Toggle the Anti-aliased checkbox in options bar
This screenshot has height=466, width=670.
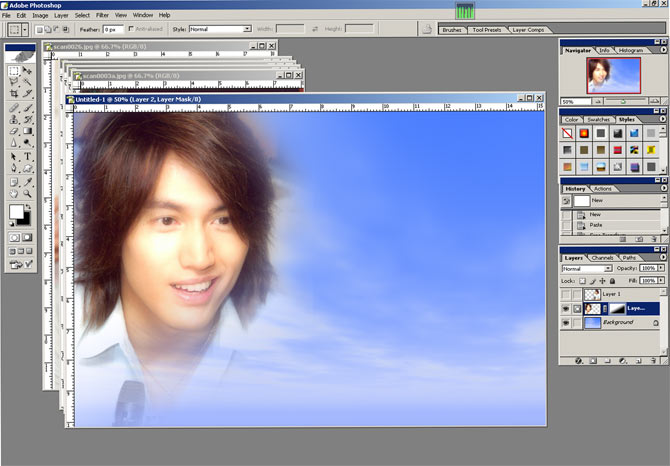click(131, 29)
